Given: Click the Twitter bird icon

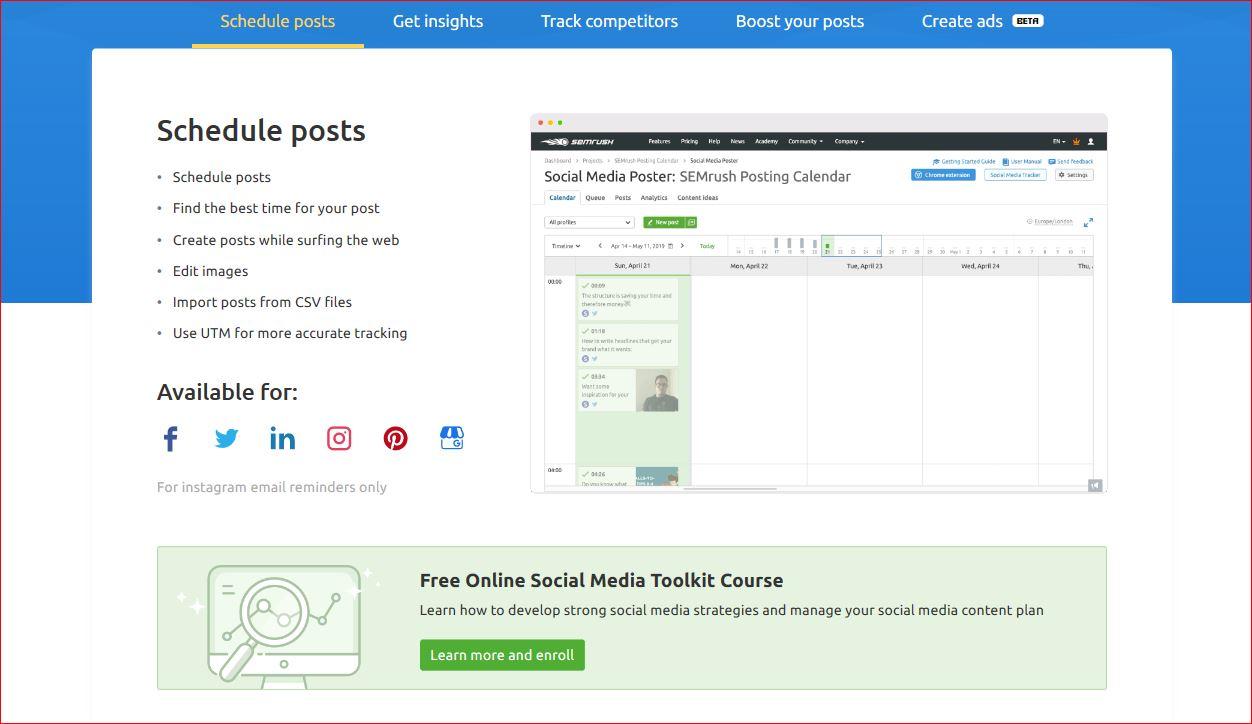Looking at the screenshot, I should point(227,438).
